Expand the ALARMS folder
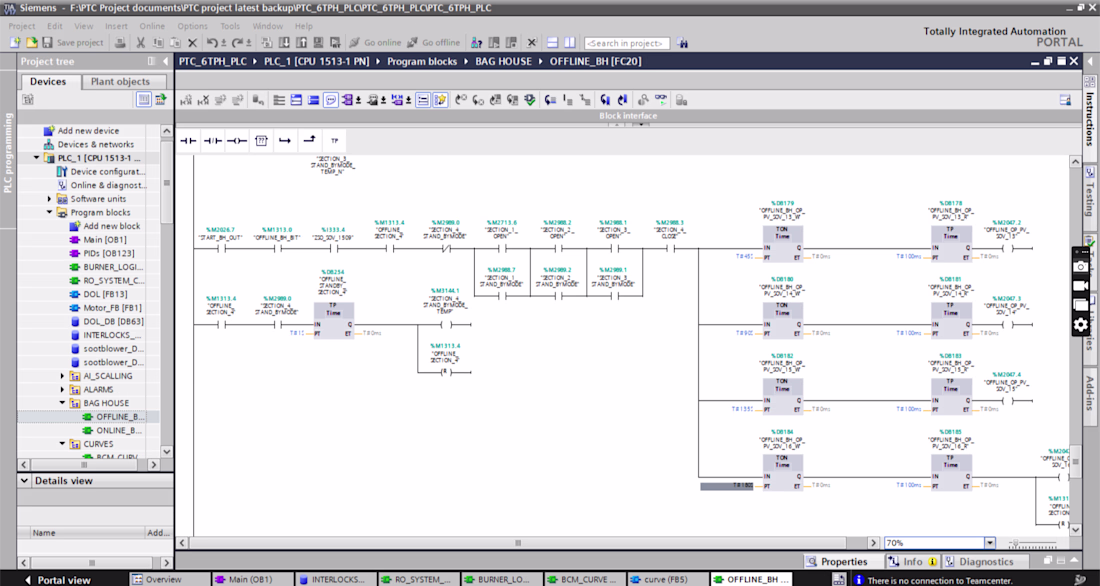Image resolution: width=1100 pixels, height=586 pixels. click(62, 389)
